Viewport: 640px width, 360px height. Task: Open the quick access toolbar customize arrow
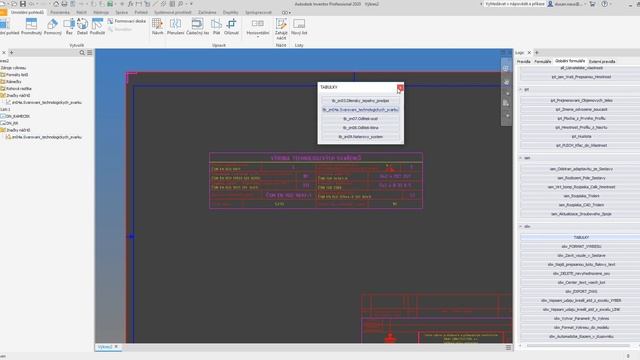[191, 4]
